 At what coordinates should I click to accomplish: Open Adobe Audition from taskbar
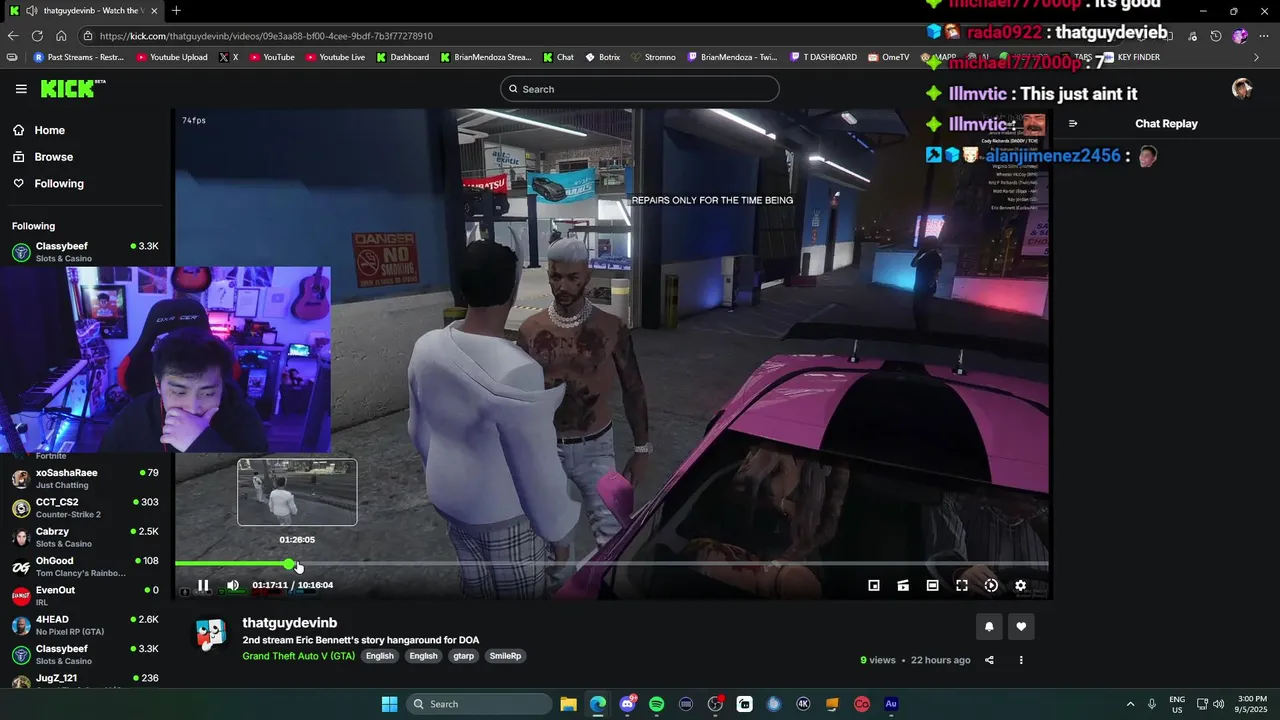pos(891,704)
